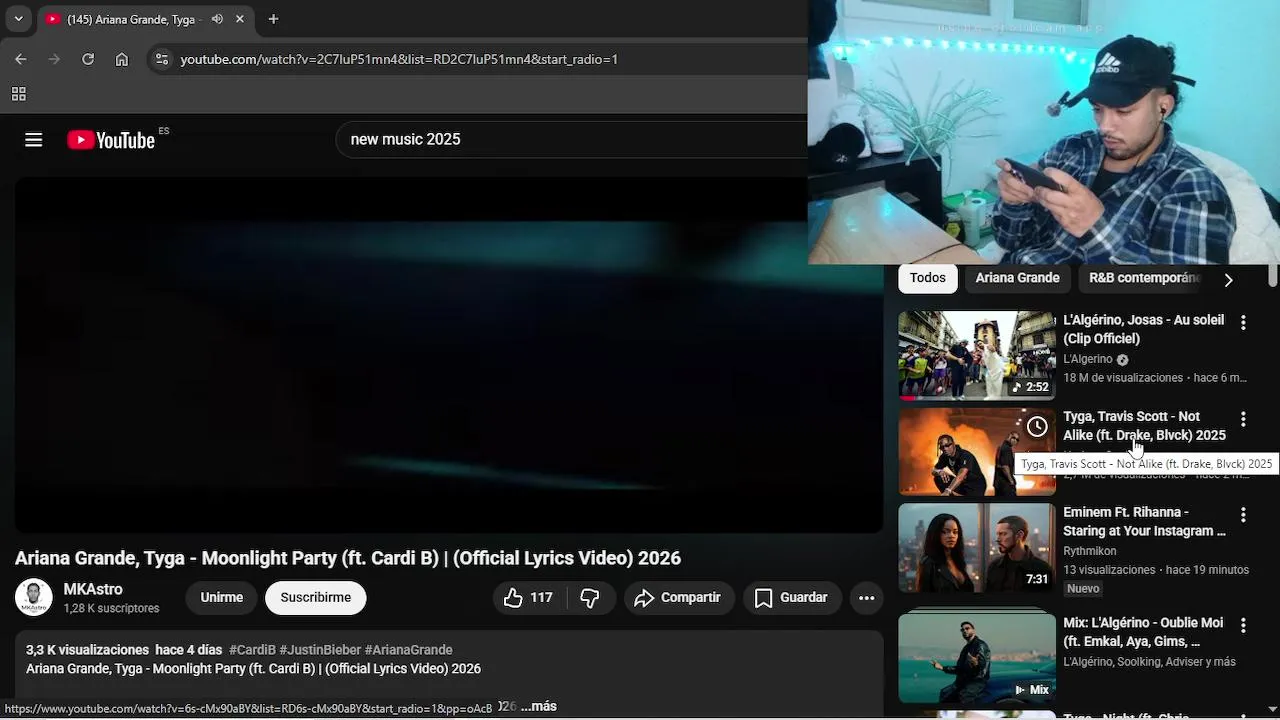Click the Compartir share button

[679, 597]
